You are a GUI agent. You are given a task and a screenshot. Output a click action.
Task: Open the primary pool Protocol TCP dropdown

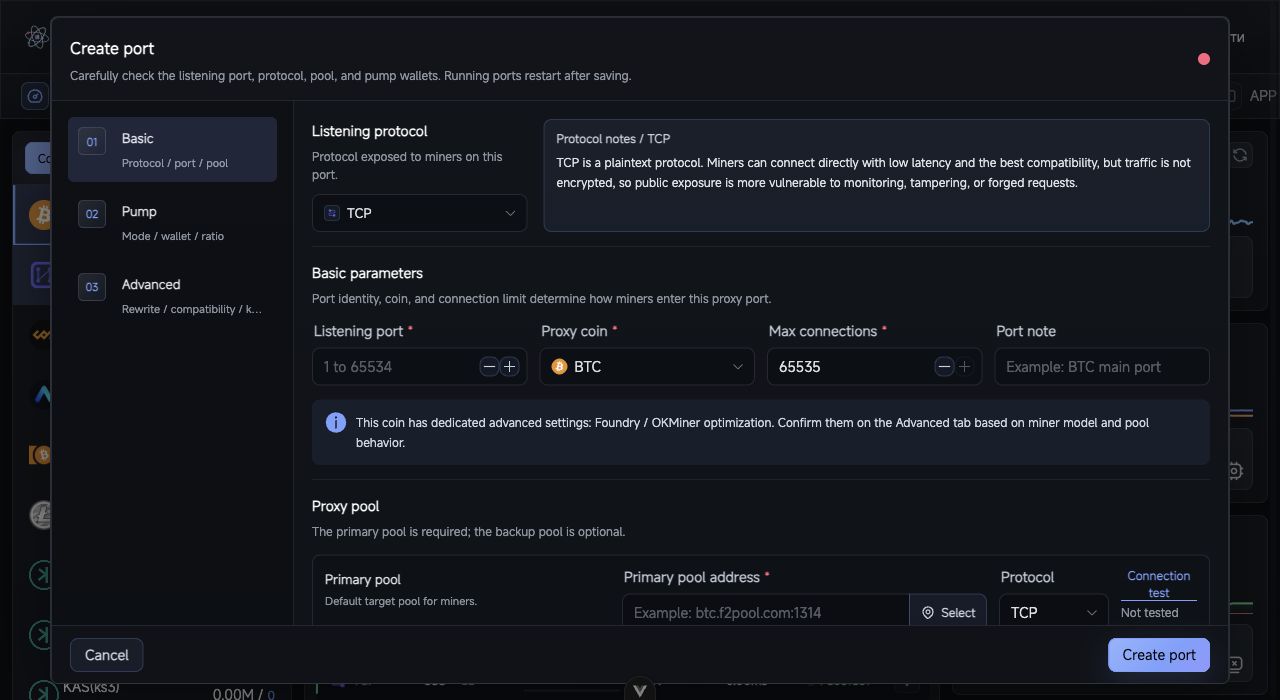(1053, 613)
